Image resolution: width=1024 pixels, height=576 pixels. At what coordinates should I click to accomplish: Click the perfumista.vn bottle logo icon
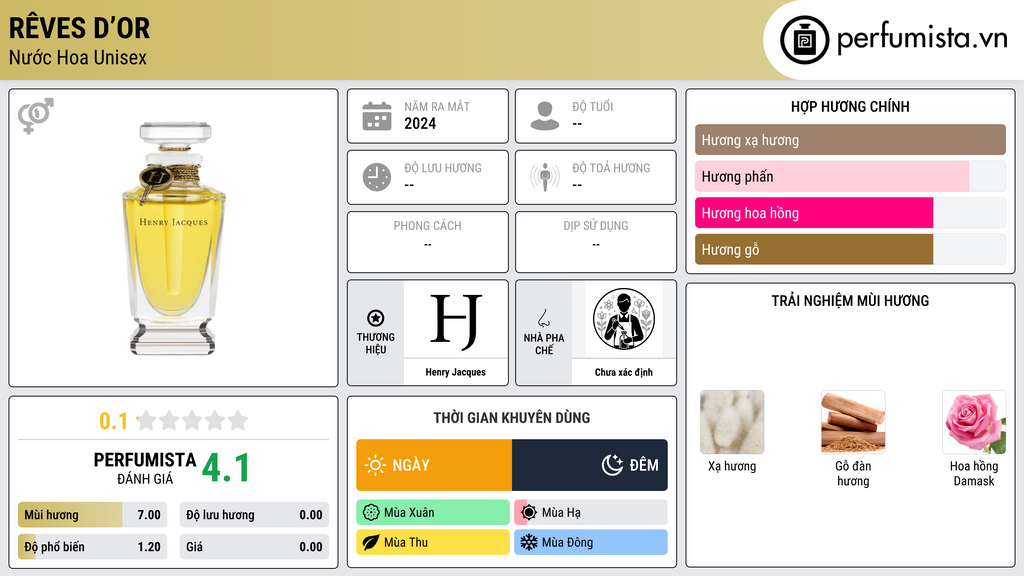tap(805, 40)
